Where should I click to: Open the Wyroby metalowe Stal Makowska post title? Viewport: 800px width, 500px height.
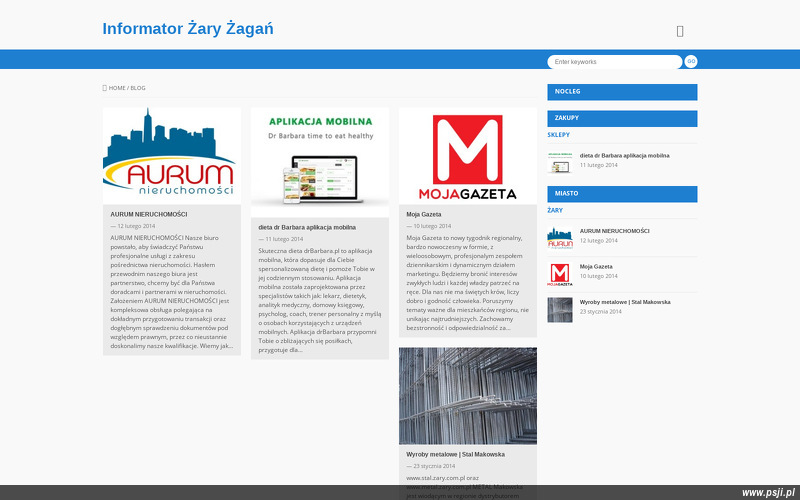click(x=455, y=454)
